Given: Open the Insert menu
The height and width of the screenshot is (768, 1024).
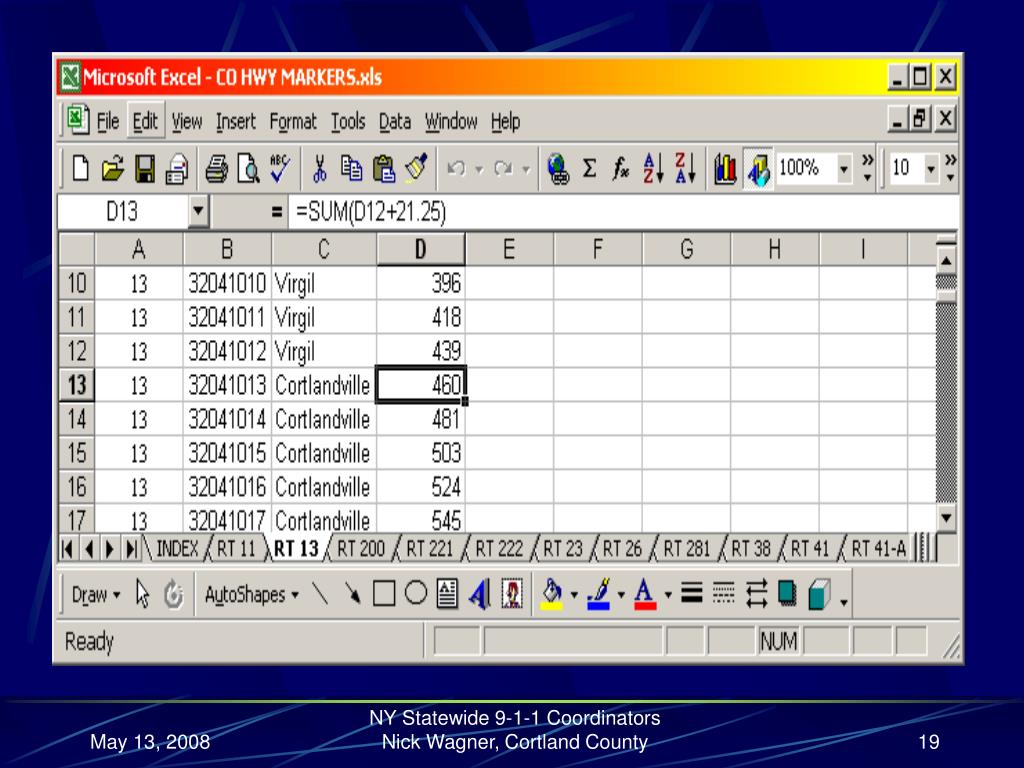Looking at the screenshot, I should (x=236, y=121).
